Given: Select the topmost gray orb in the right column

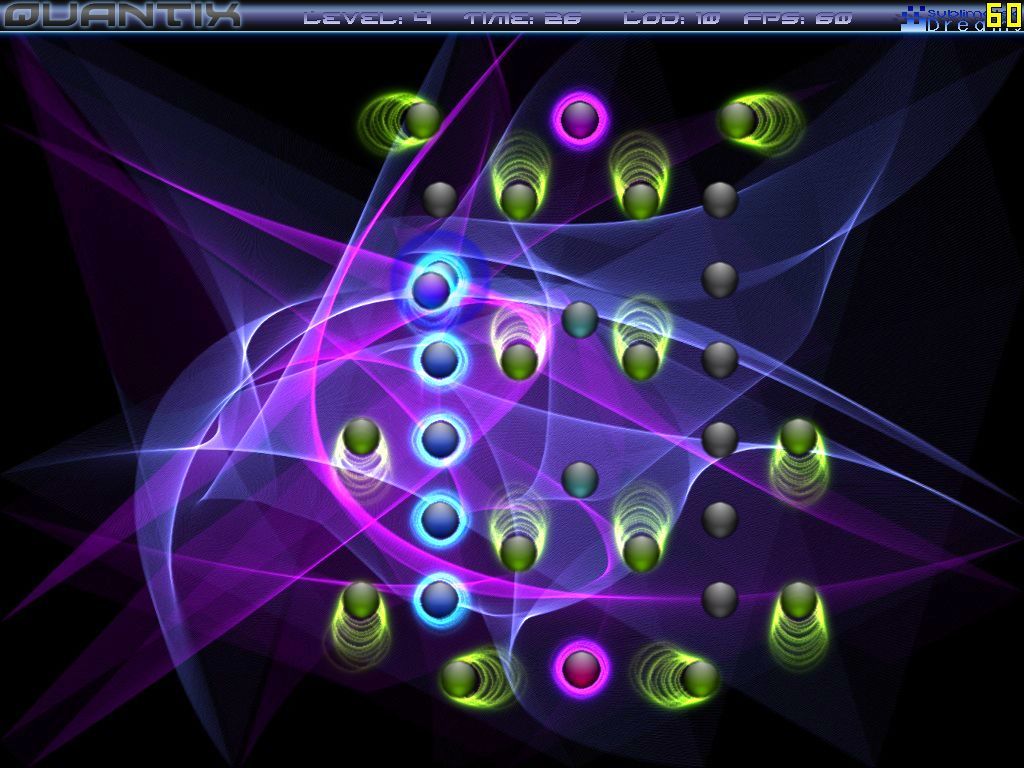Looking at the screenshot, I should point(720,200).
